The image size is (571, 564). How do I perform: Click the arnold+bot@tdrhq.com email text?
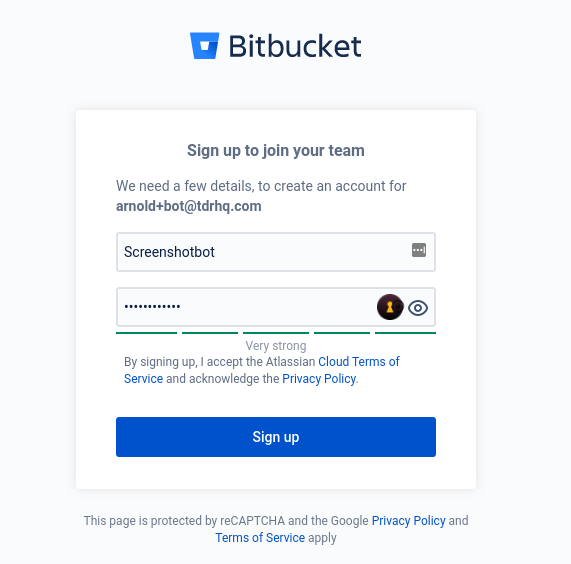189,206
